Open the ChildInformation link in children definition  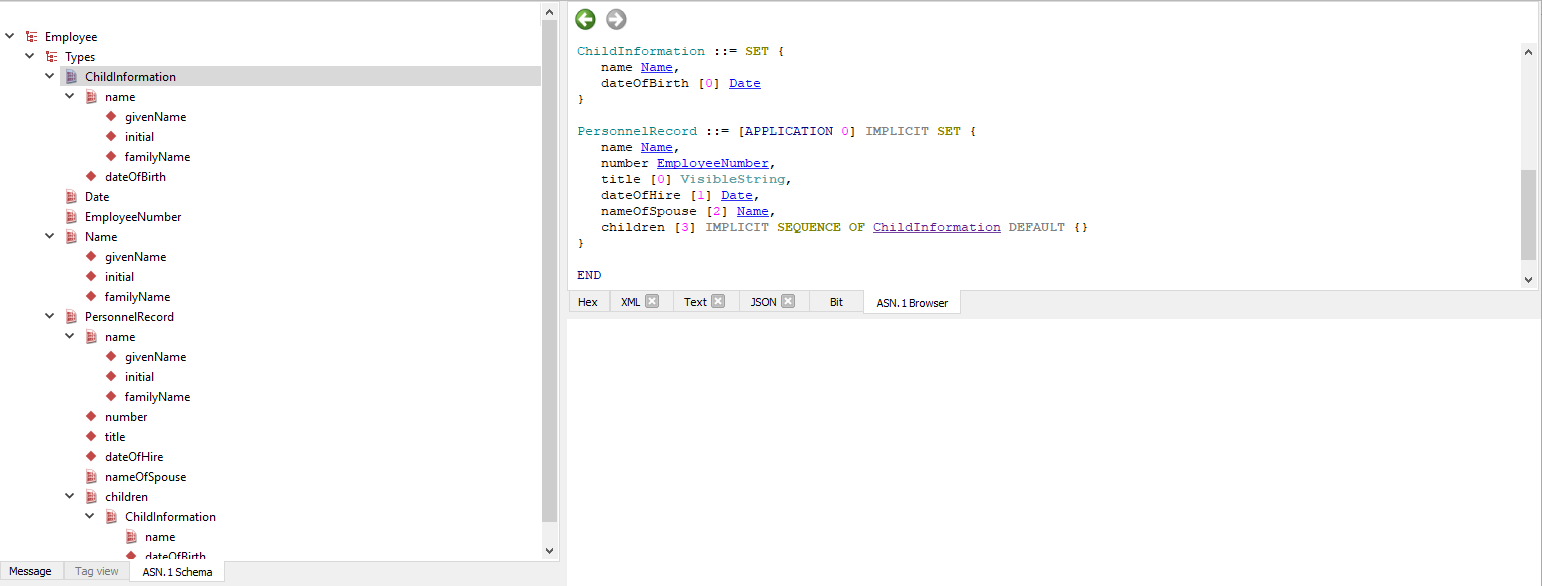tap(936, 227)
